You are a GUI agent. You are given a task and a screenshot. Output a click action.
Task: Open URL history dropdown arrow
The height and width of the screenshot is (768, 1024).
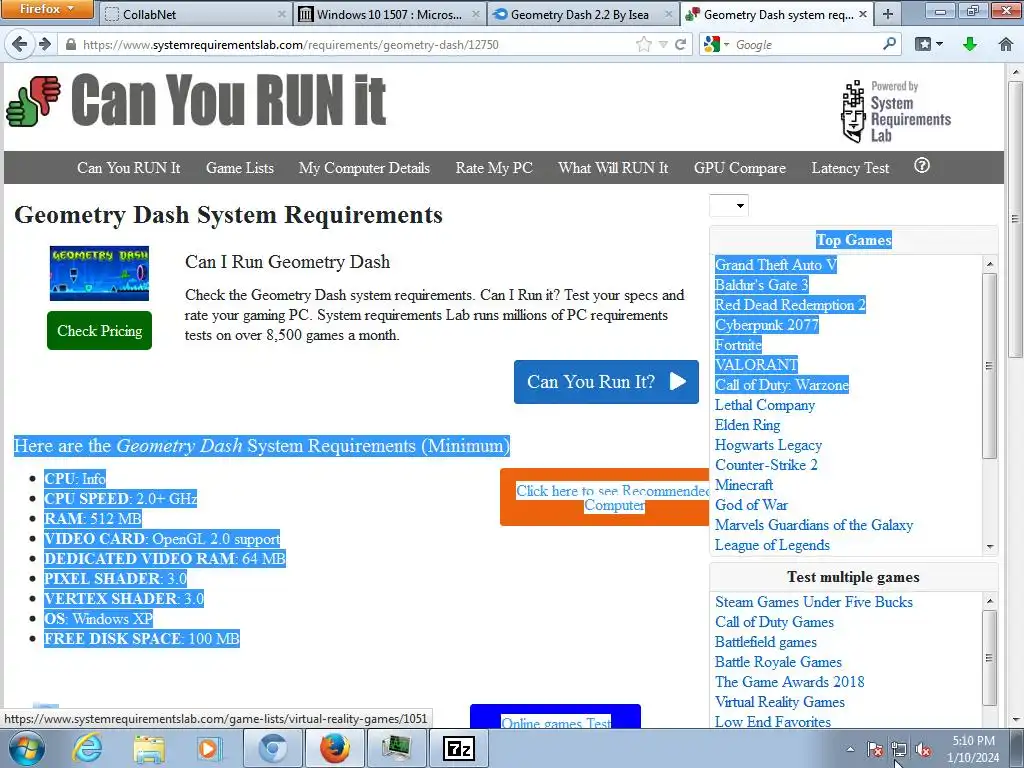click(x=664, y=44)
